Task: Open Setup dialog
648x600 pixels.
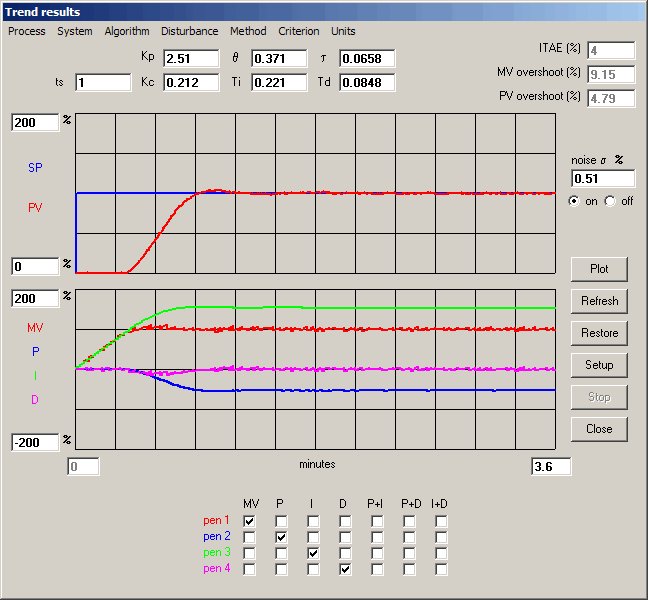Action: [599, 365]
